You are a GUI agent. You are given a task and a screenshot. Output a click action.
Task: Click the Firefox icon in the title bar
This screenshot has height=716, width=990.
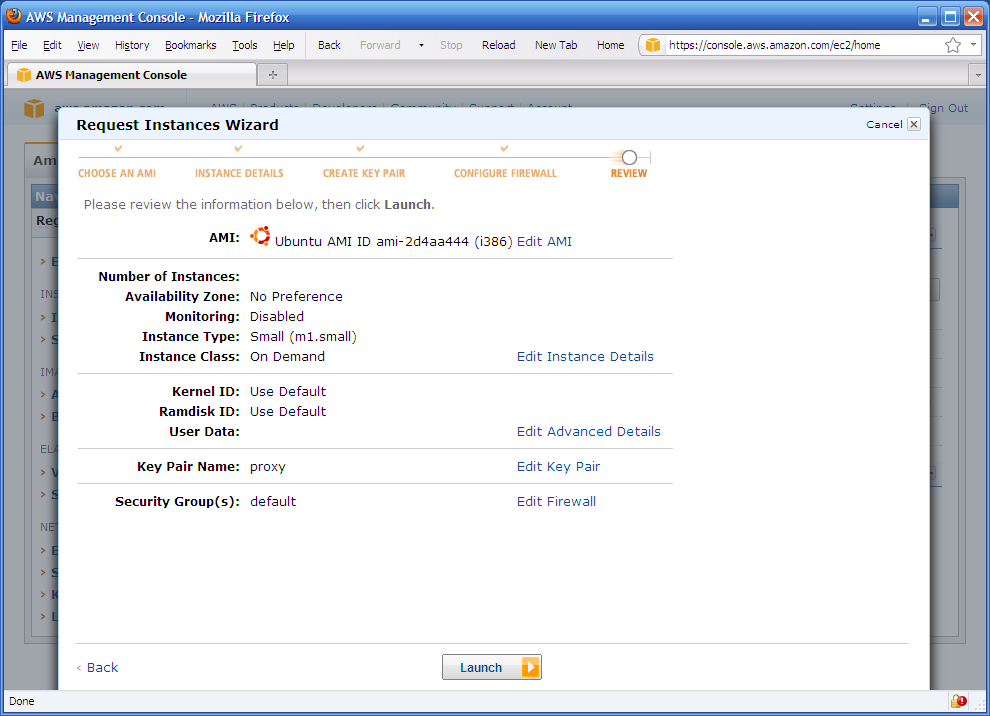pos(14,16)
